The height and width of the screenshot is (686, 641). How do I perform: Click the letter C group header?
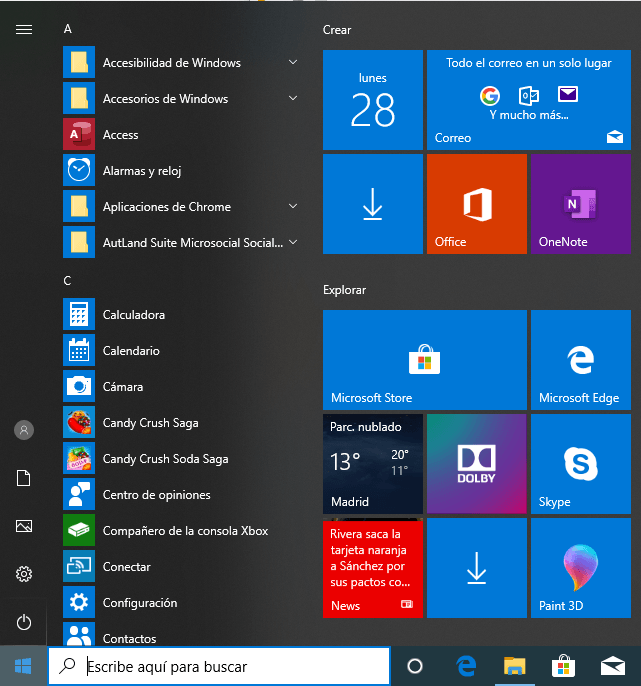[x=67, y=280]
